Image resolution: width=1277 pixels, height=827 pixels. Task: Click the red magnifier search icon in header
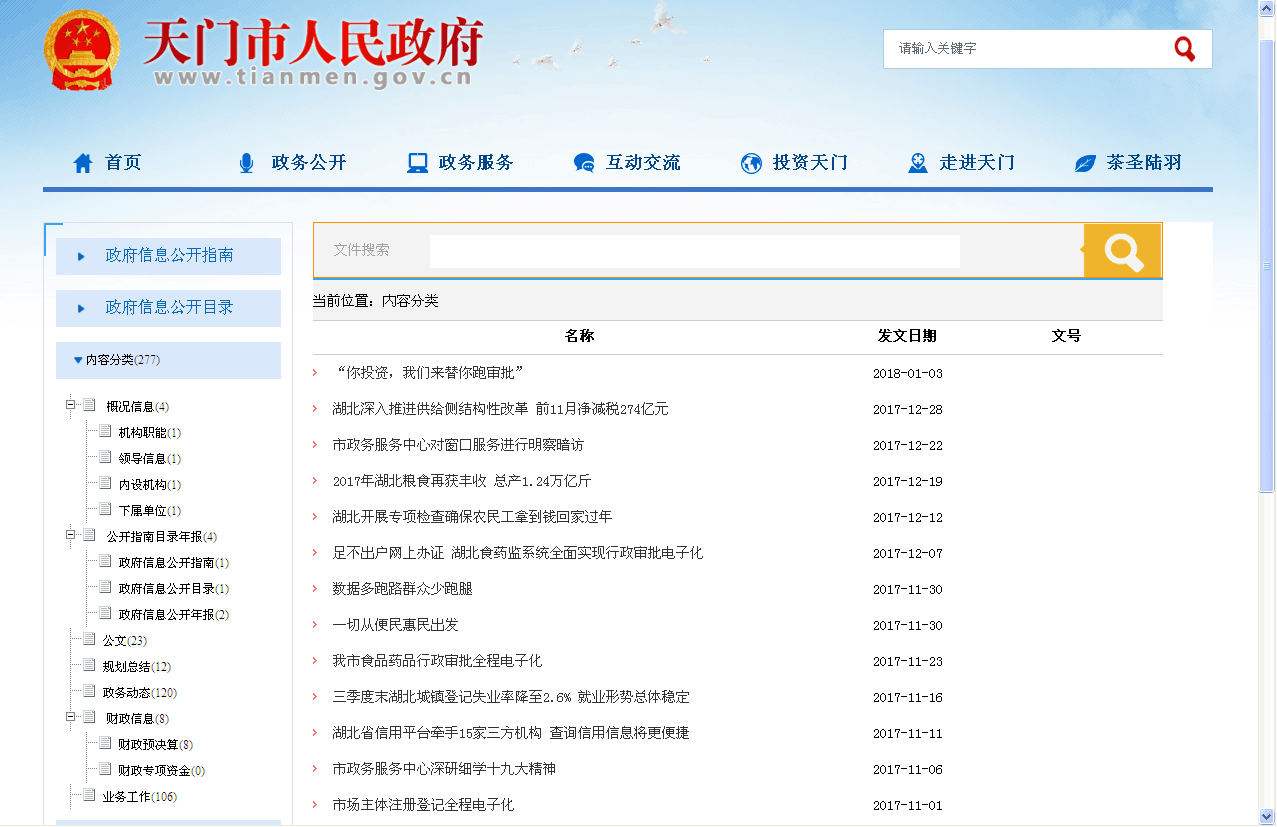1185,49
